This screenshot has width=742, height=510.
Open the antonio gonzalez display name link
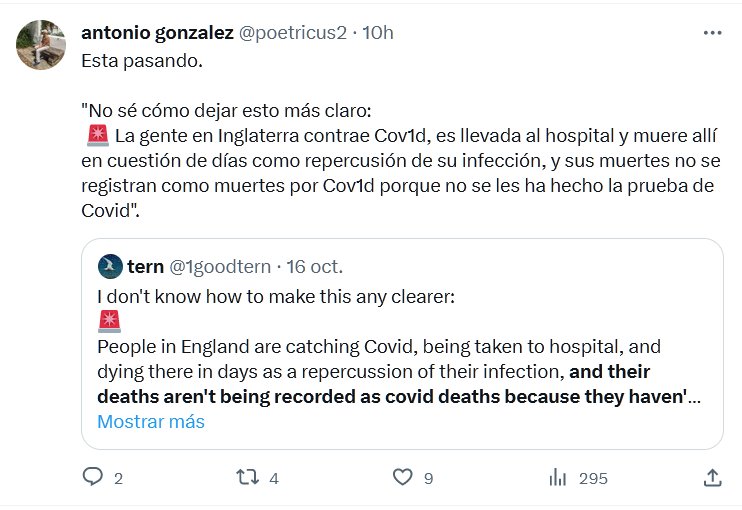pos(156,33)
